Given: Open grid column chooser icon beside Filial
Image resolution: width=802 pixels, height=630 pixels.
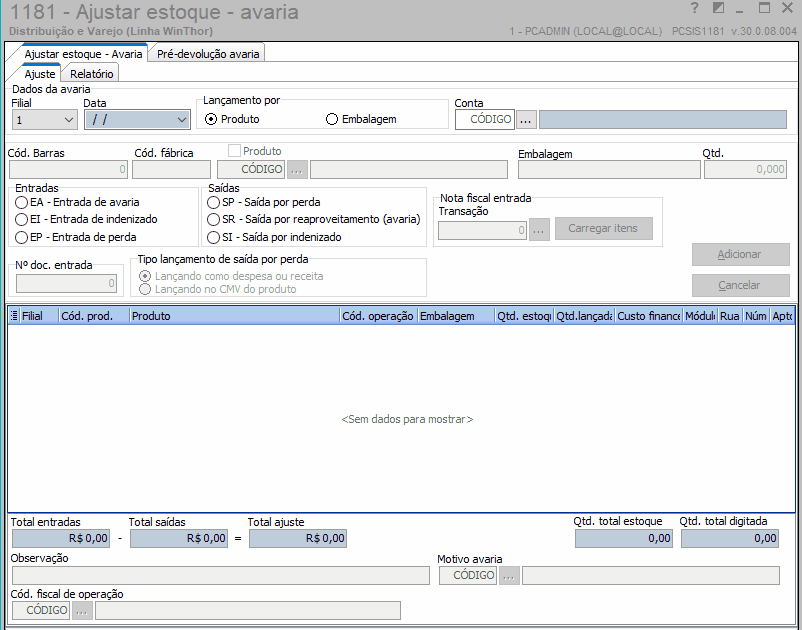Looking at the screenshot, I should (14, 316).
